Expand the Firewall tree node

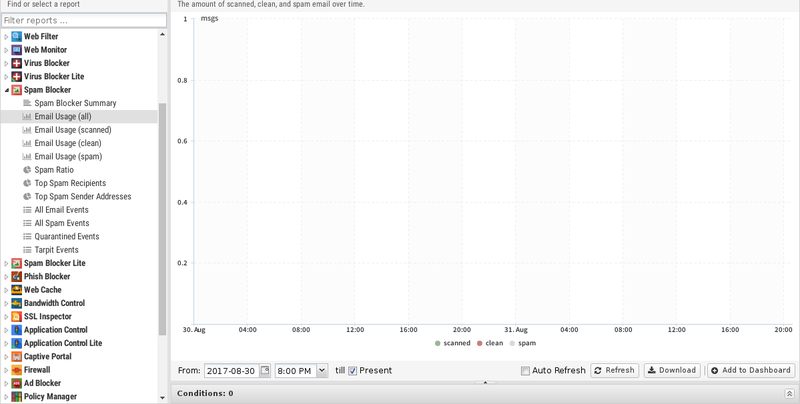[6, 370]
